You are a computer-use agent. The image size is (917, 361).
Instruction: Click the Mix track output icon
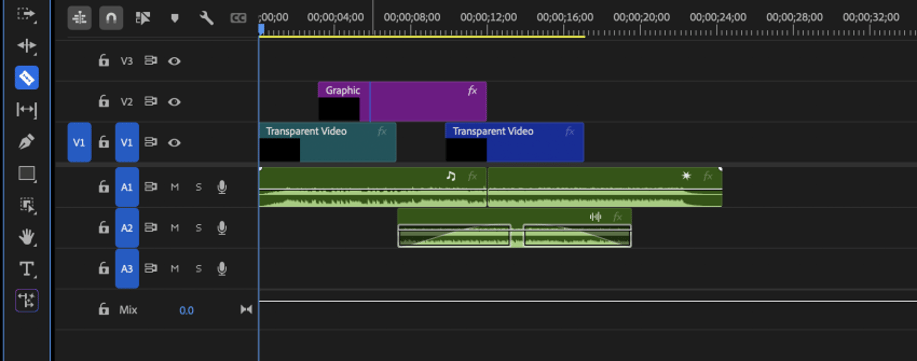[246, 310]
